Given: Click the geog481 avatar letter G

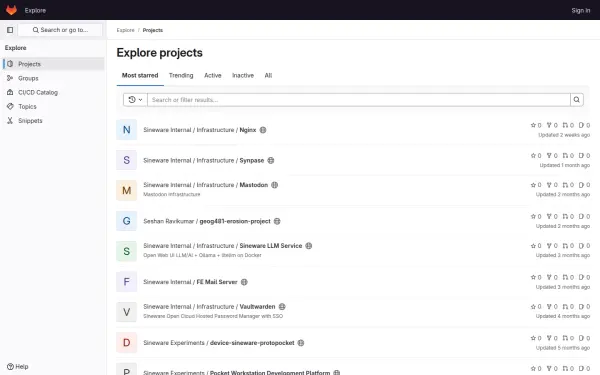Looking at the screenshot, I should 127,221.
